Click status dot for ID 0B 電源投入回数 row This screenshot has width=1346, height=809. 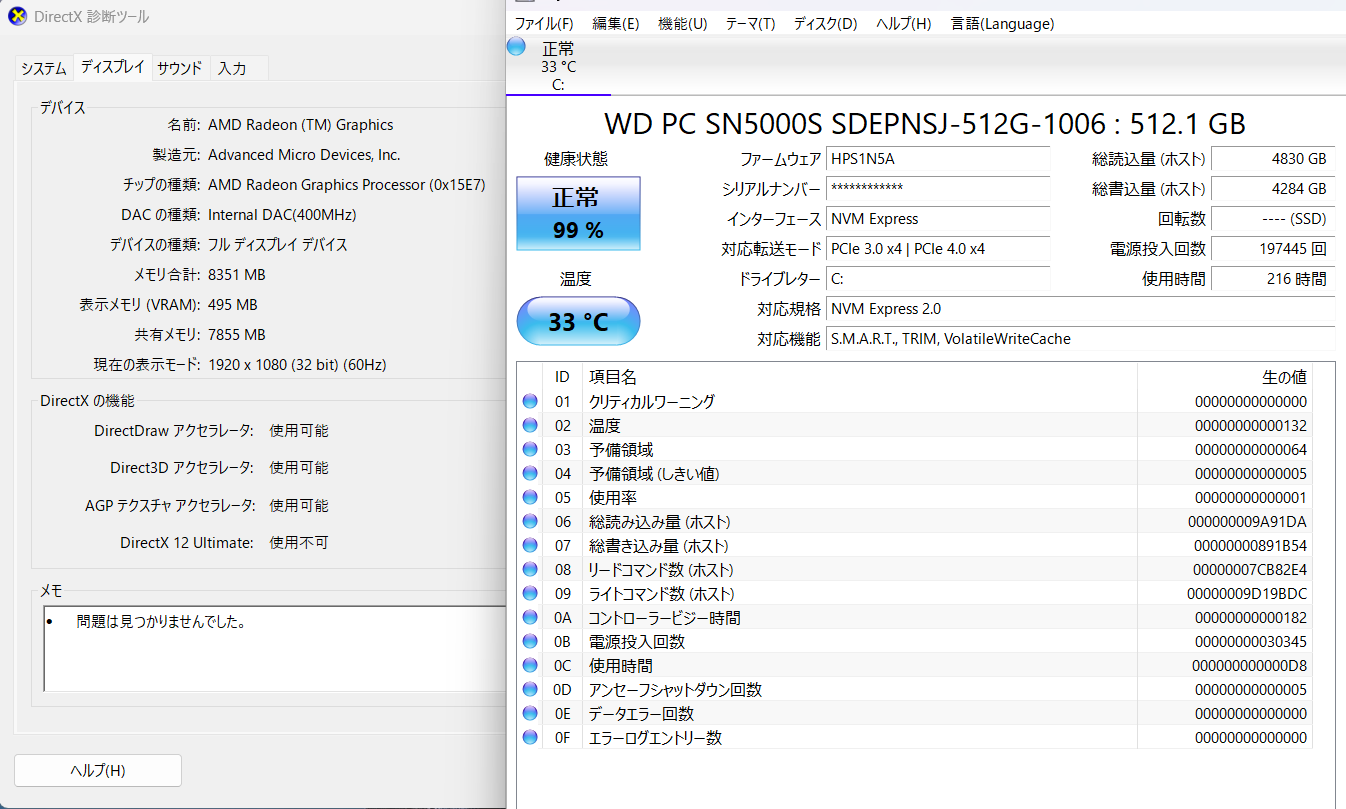coord(530,642)
